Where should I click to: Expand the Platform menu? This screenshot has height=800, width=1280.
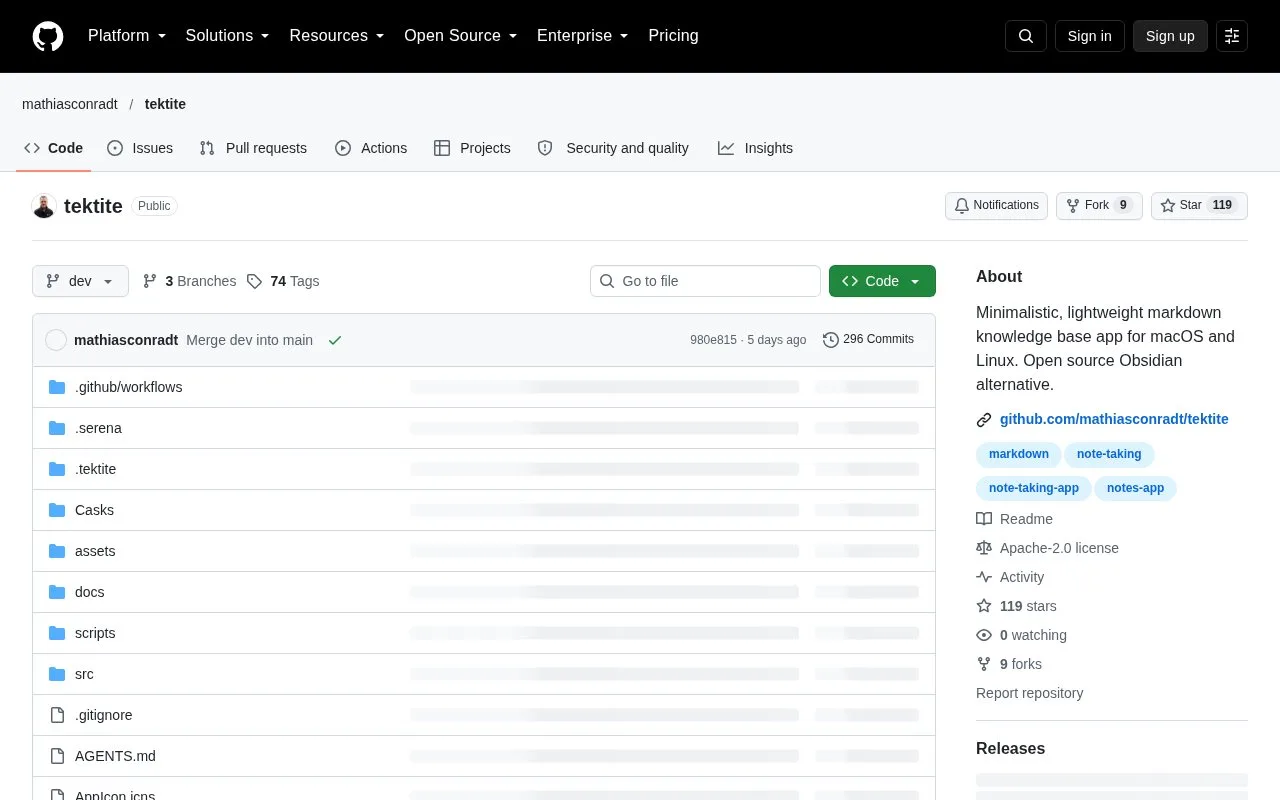pos(127,36)
